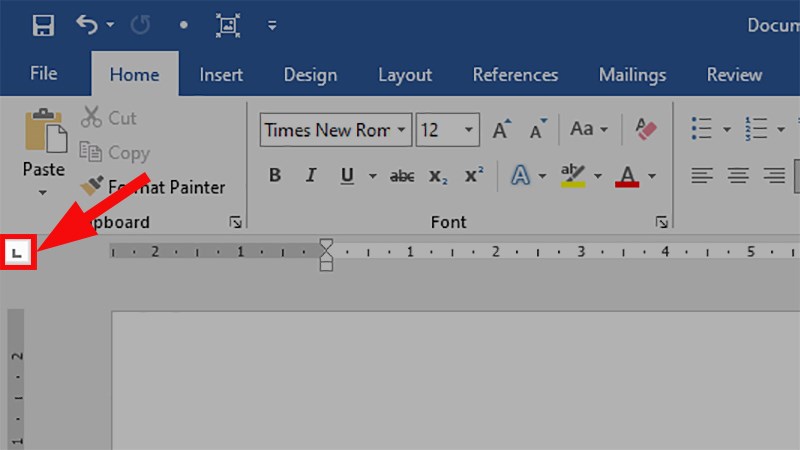Open numbering library dropdown arrow
This screenshot has width=800, height=450.
click(x=781, y=130)
